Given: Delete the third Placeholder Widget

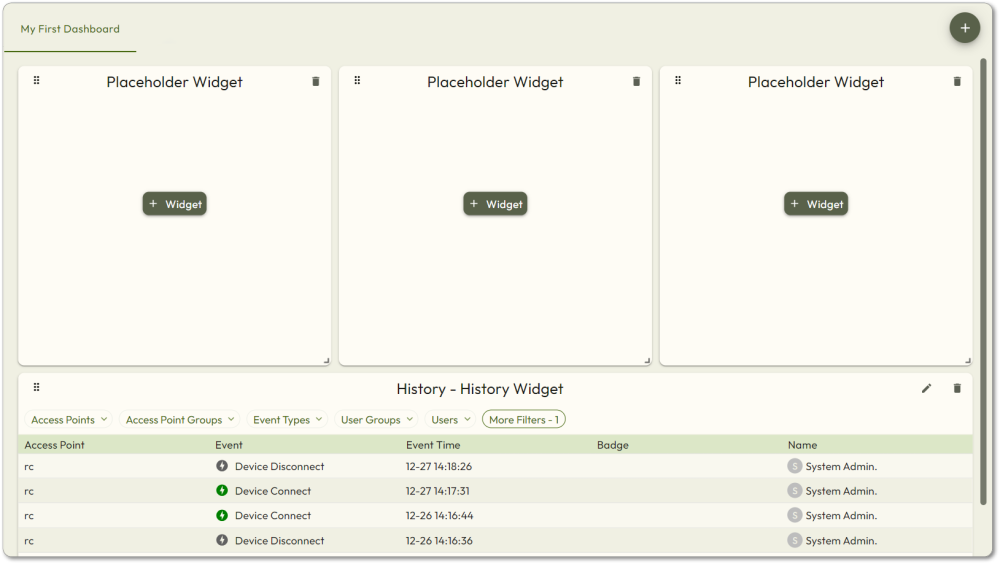Looking at the screenshot, I should point(957,82).
